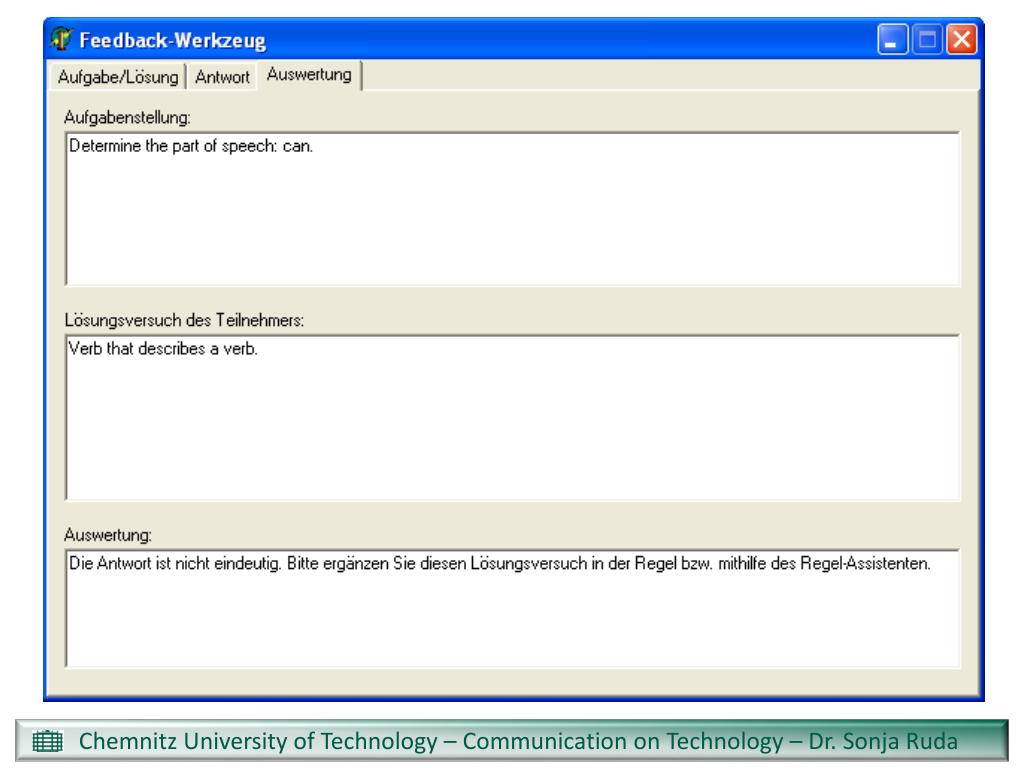Click the Feedback-Werkzeug app icon in title bar

61,39
